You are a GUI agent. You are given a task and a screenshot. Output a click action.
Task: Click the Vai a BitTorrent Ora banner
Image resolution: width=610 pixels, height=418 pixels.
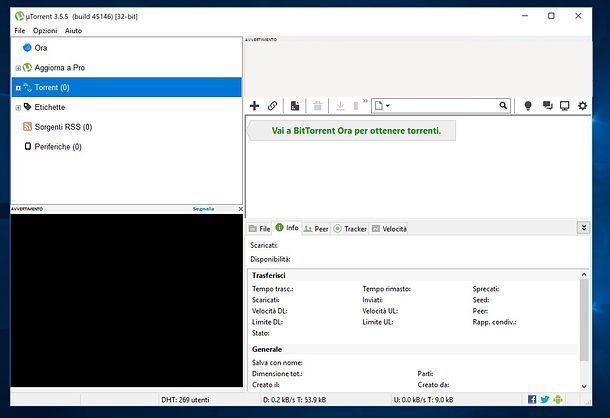point(352,130)
